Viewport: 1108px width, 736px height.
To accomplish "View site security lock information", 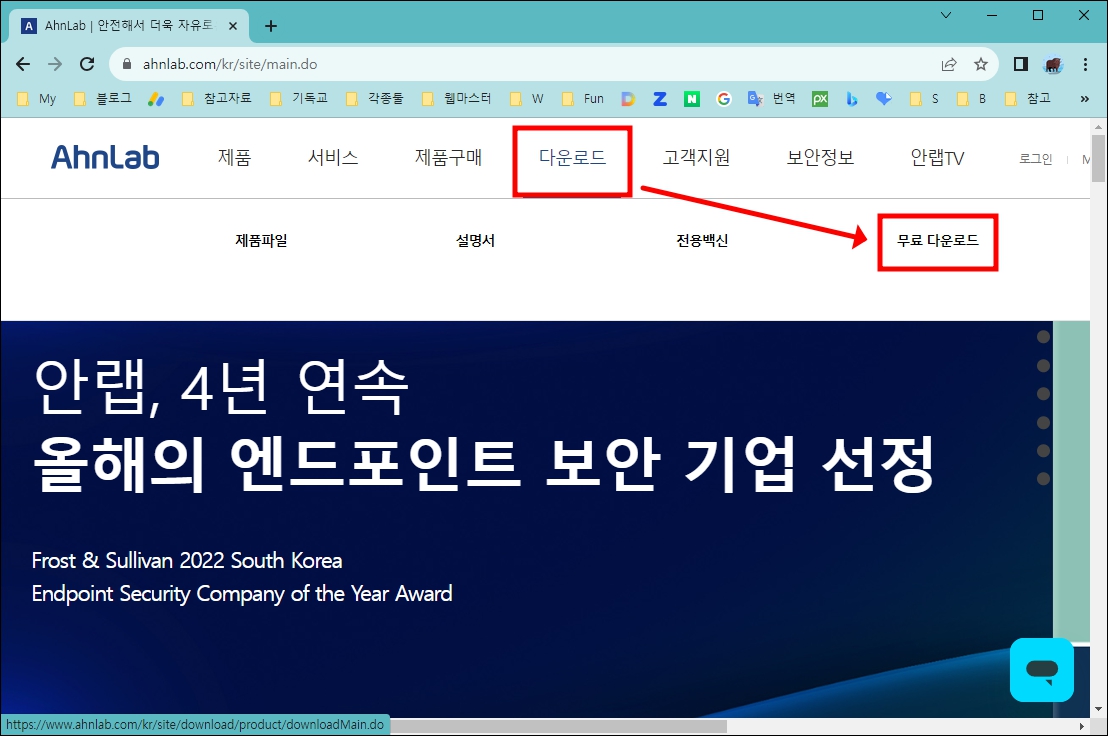I will (x=127, y=64).
